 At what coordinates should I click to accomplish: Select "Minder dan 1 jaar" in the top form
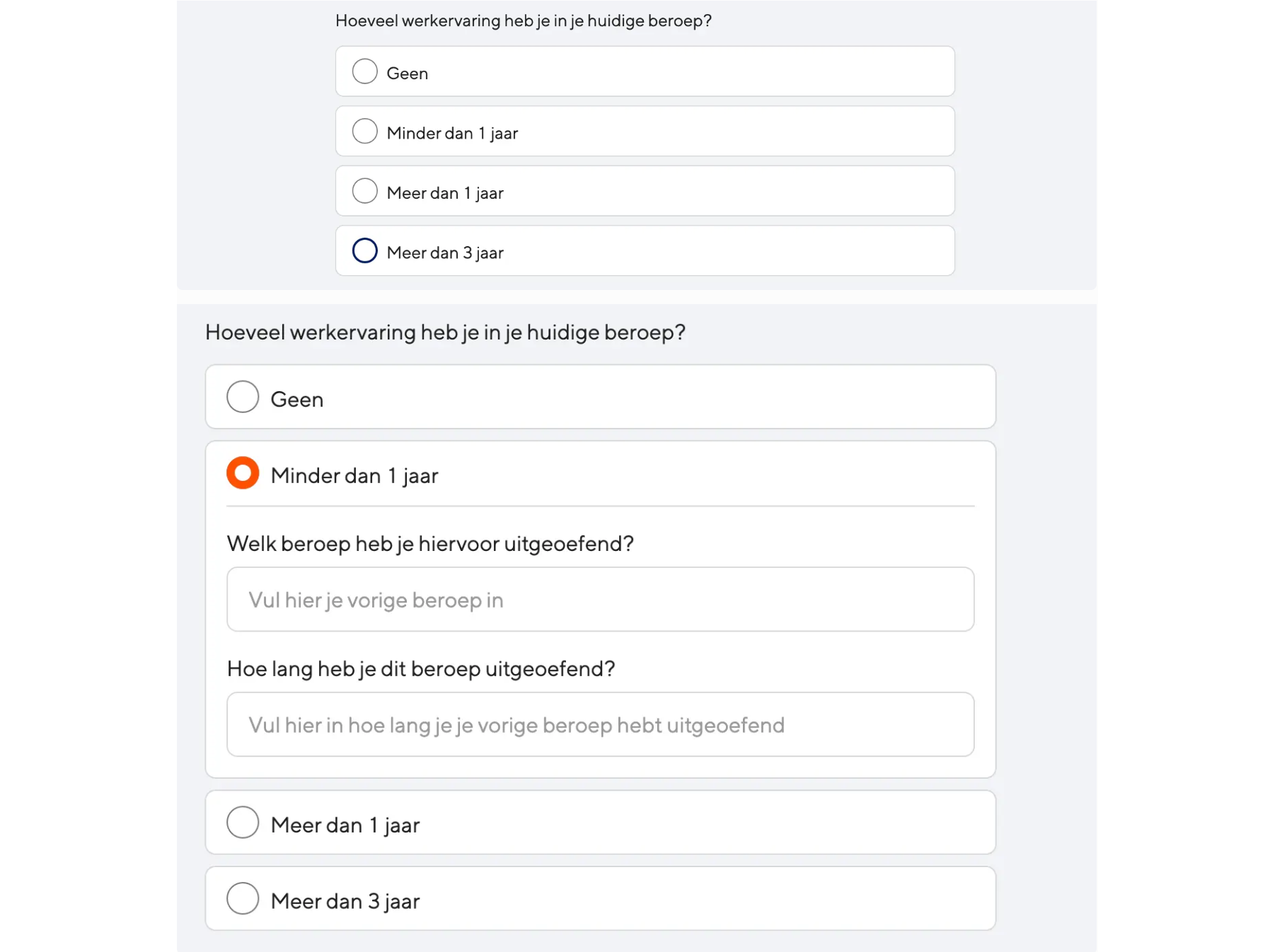364,131
